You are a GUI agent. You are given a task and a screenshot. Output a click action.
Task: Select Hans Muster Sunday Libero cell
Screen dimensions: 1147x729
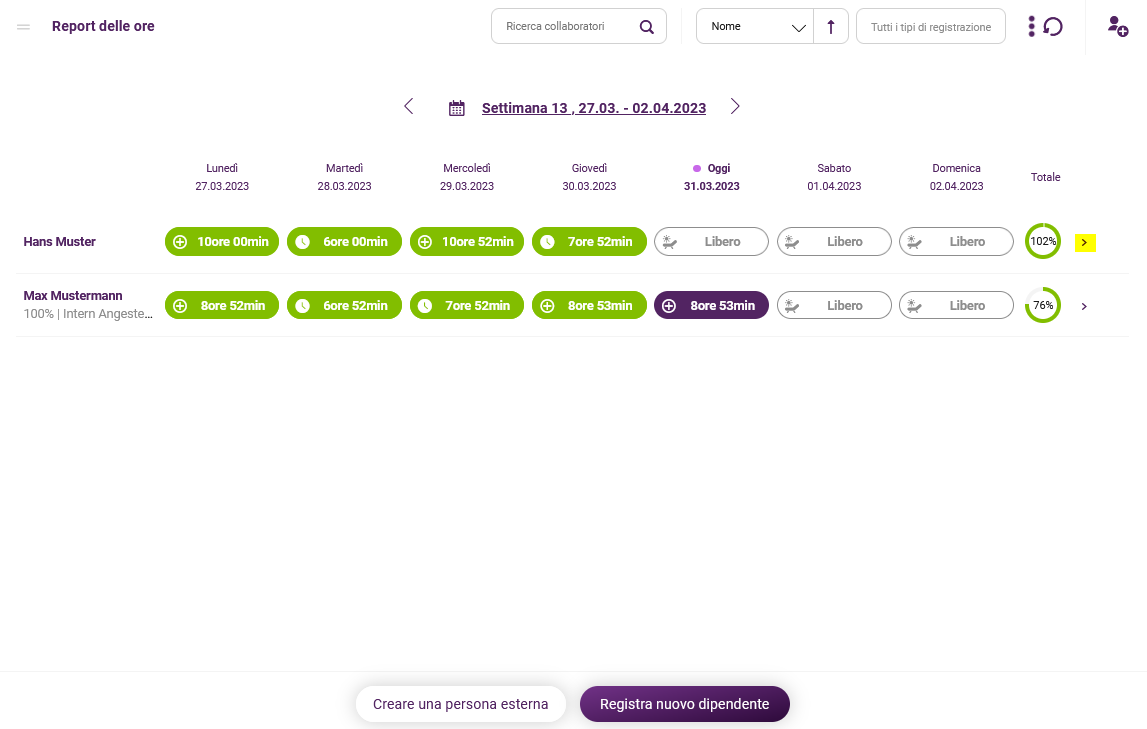click(956, 242)
